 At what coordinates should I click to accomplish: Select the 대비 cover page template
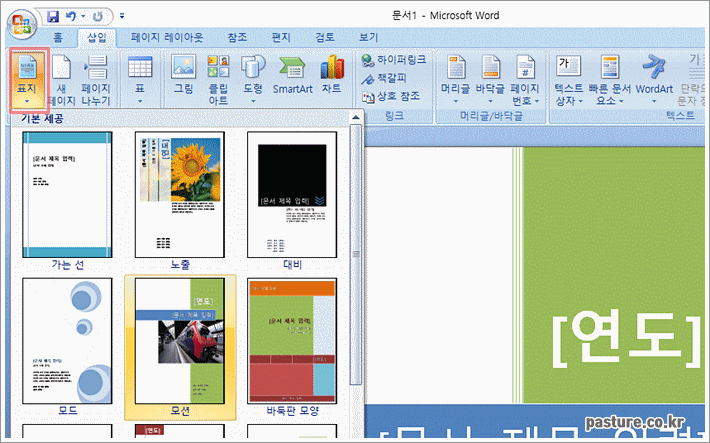click(292, 201)
